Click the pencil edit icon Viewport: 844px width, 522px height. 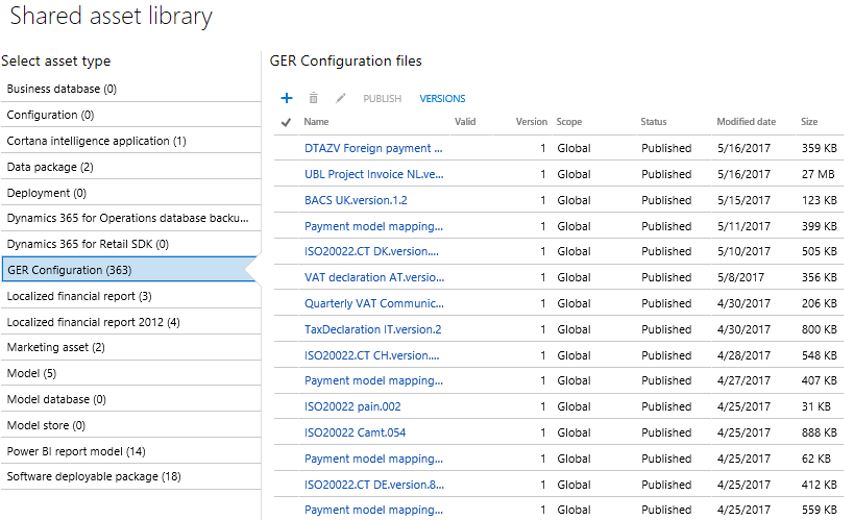tap(341, 98)
